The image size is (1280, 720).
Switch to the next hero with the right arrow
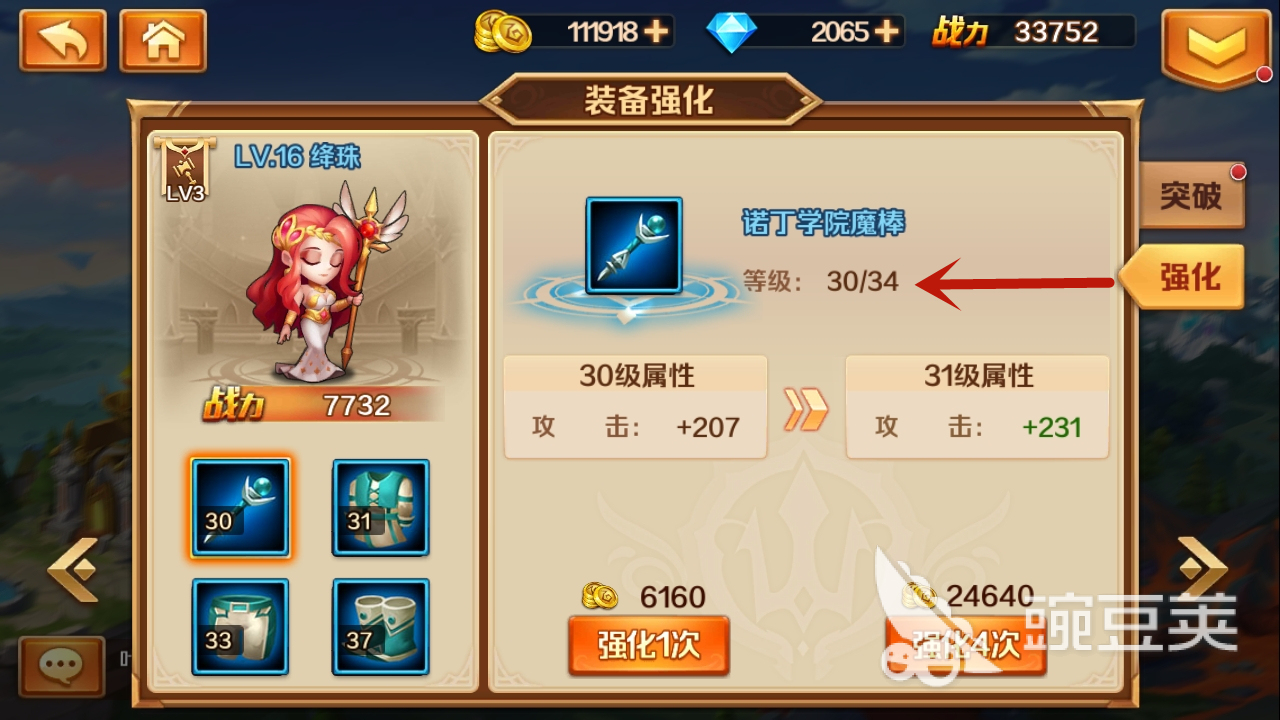[x=1201, y=568]
